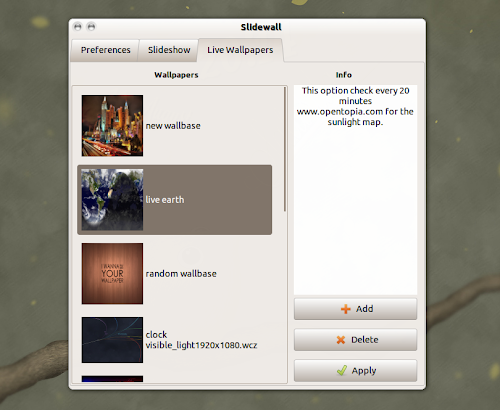Click the Slidewall window title

point(261,27)
